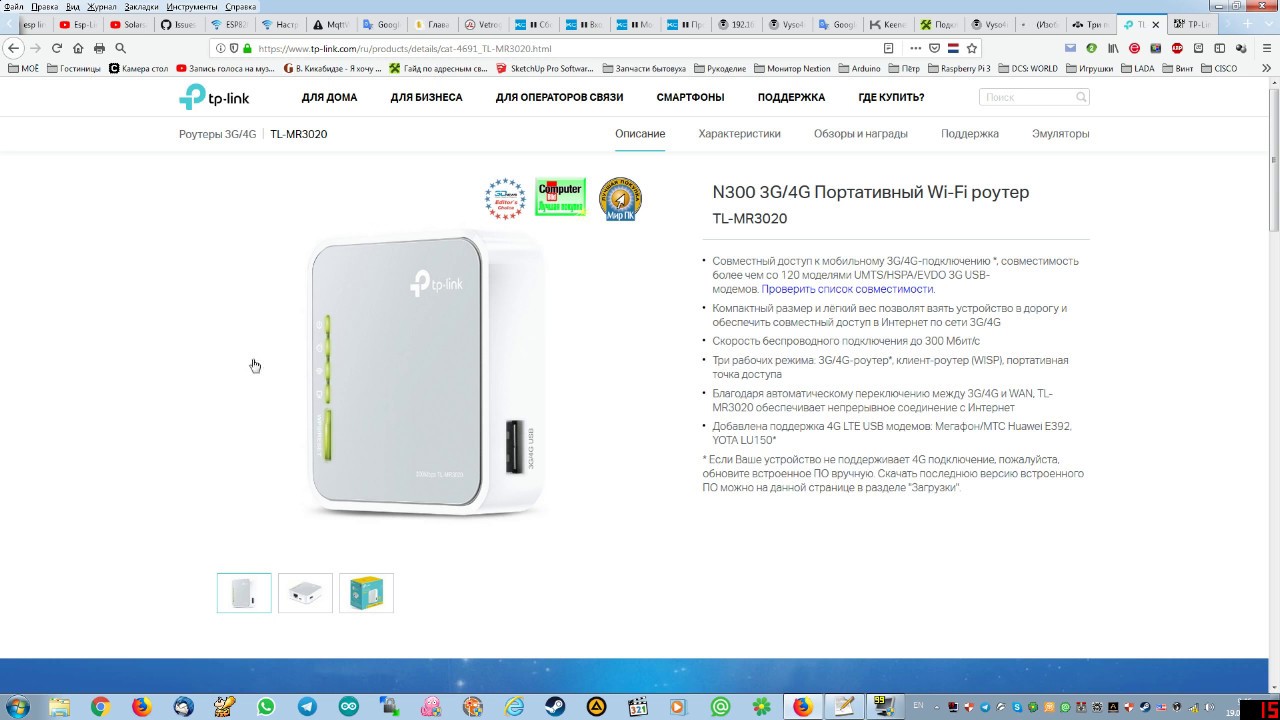1280x720 pixels.
Task: Open Arduino IDE from the taskbar
Action: point(348,707)
